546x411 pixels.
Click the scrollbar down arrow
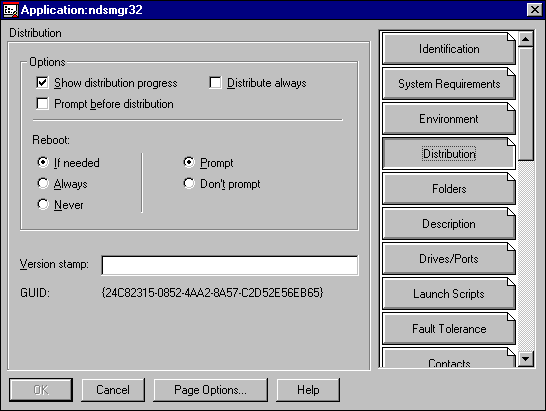click(x=525, y=359)
